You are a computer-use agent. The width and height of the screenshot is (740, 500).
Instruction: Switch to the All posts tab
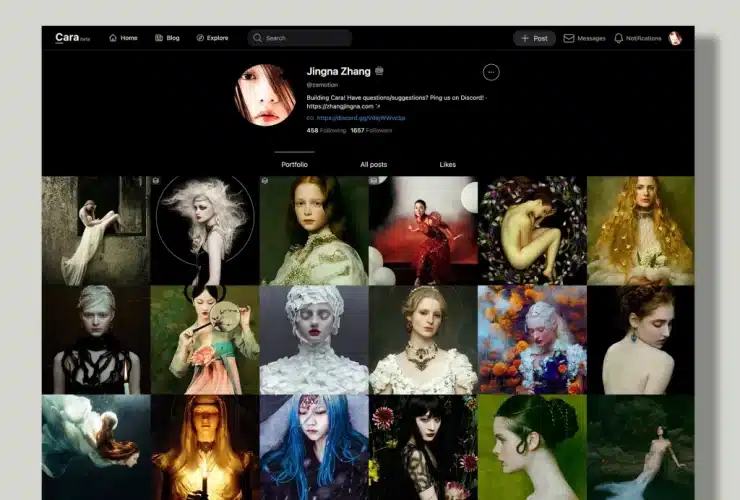373,164
